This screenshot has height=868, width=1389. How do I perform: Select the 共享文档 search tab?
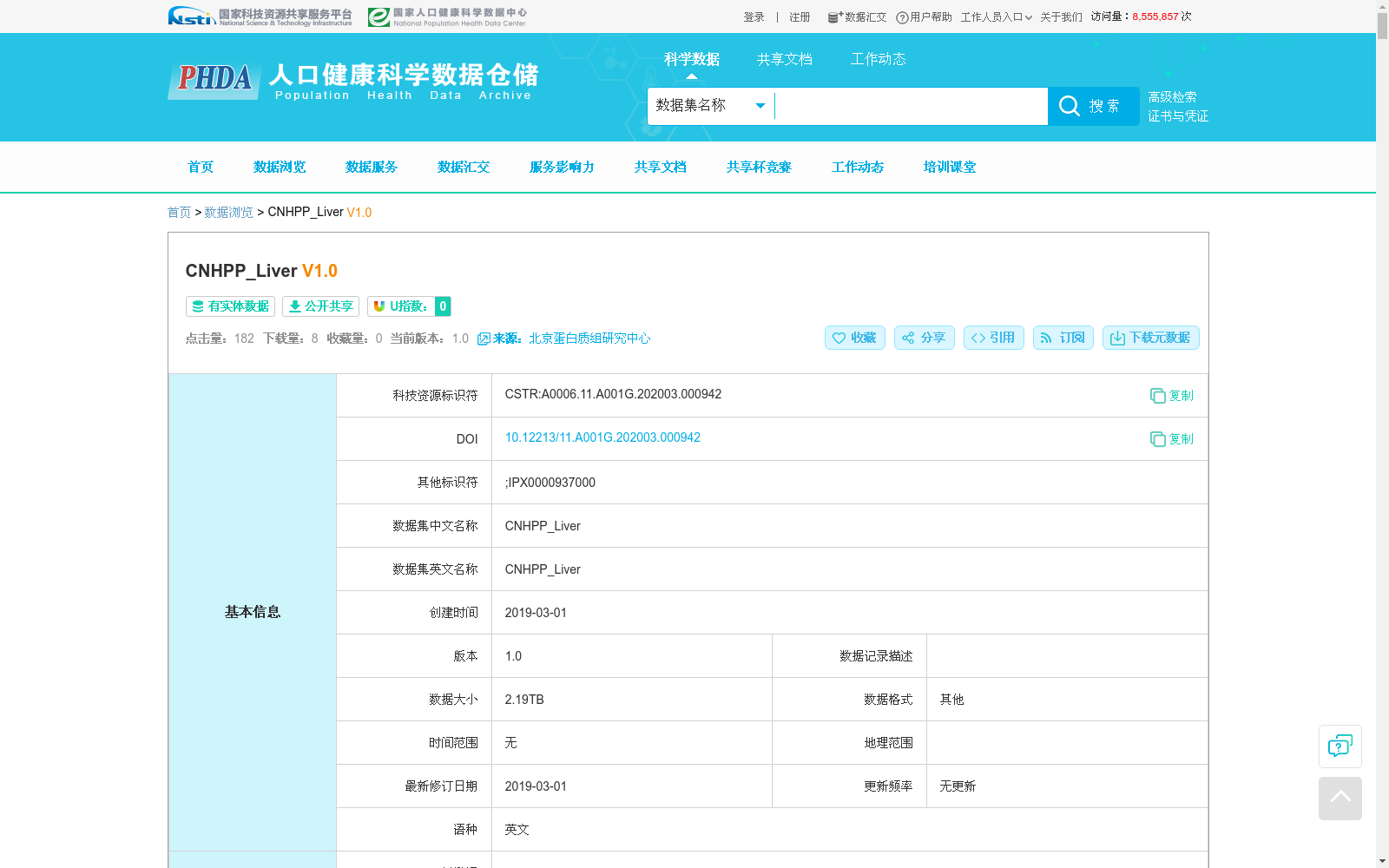click(785, 59)
